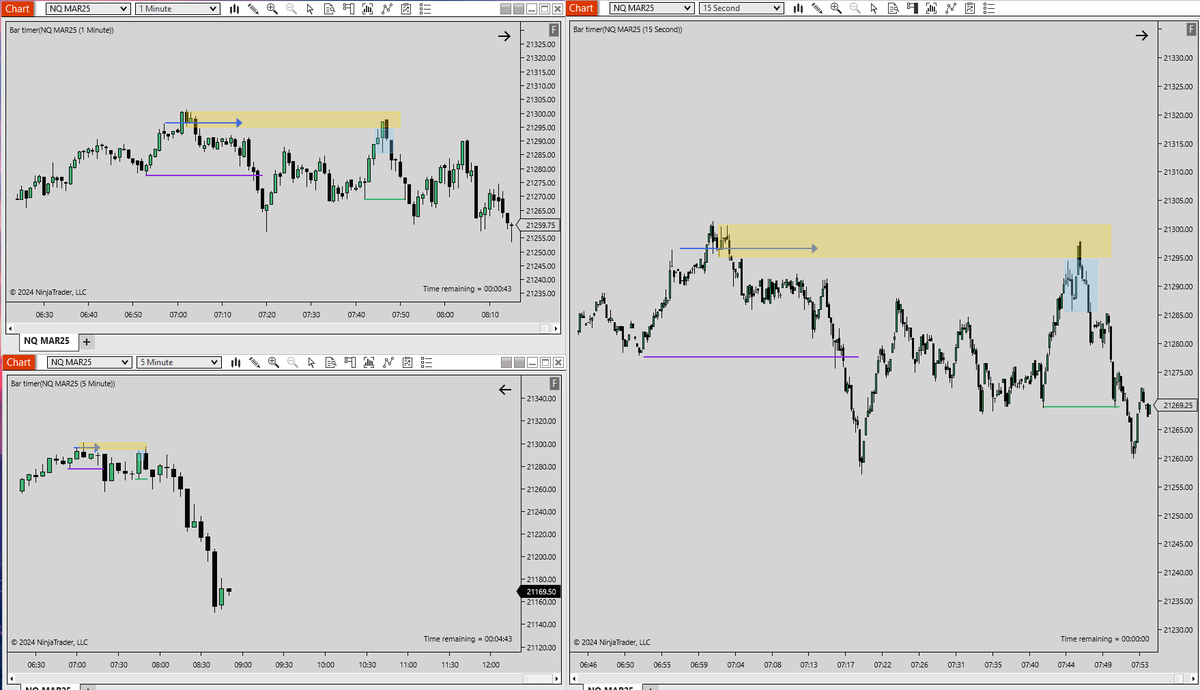
Task: Open the 5 Minute interval dropdown
Action: pos(178,362)
